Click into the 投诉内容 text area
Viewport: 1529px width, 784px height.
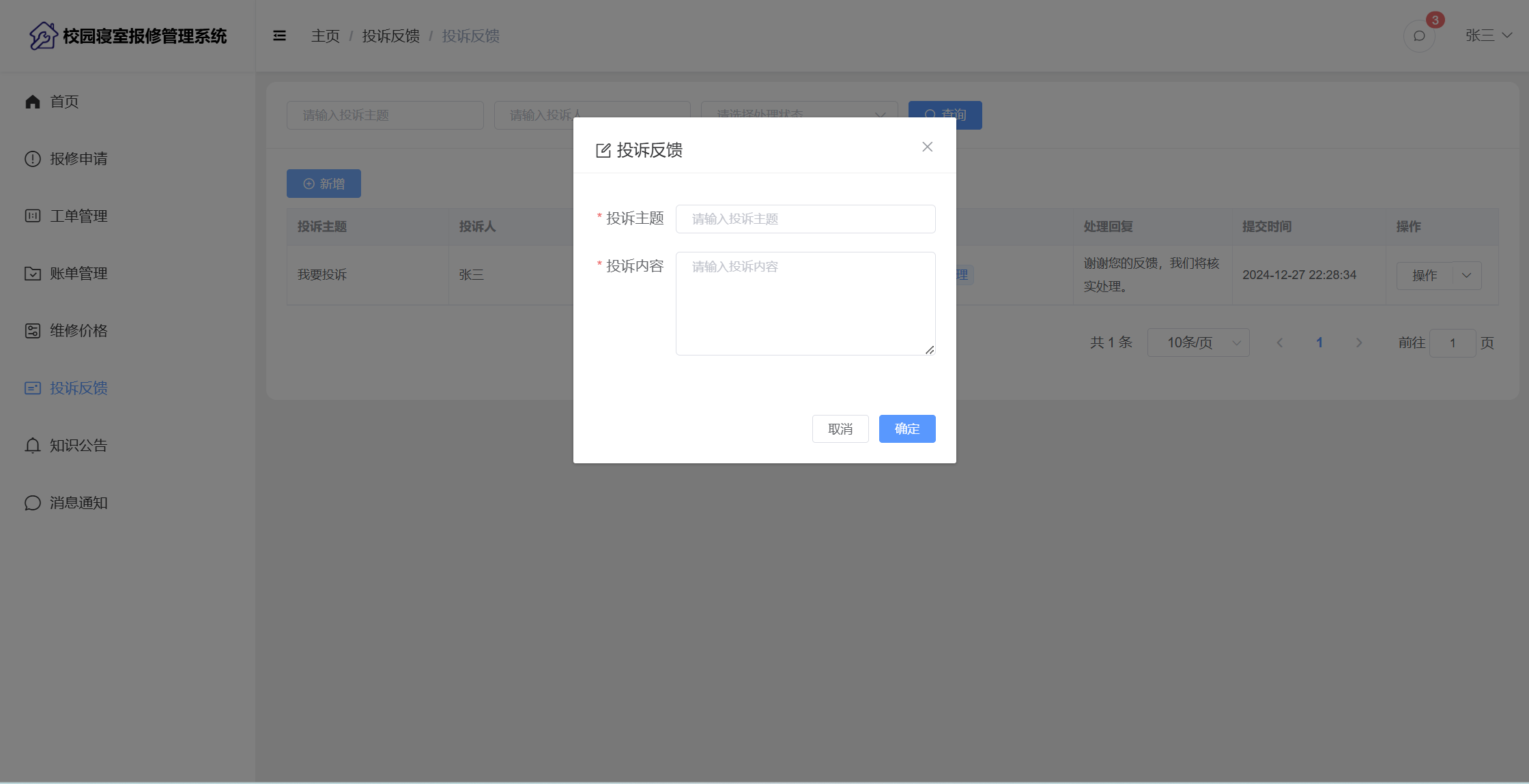(x=805, y=304)
